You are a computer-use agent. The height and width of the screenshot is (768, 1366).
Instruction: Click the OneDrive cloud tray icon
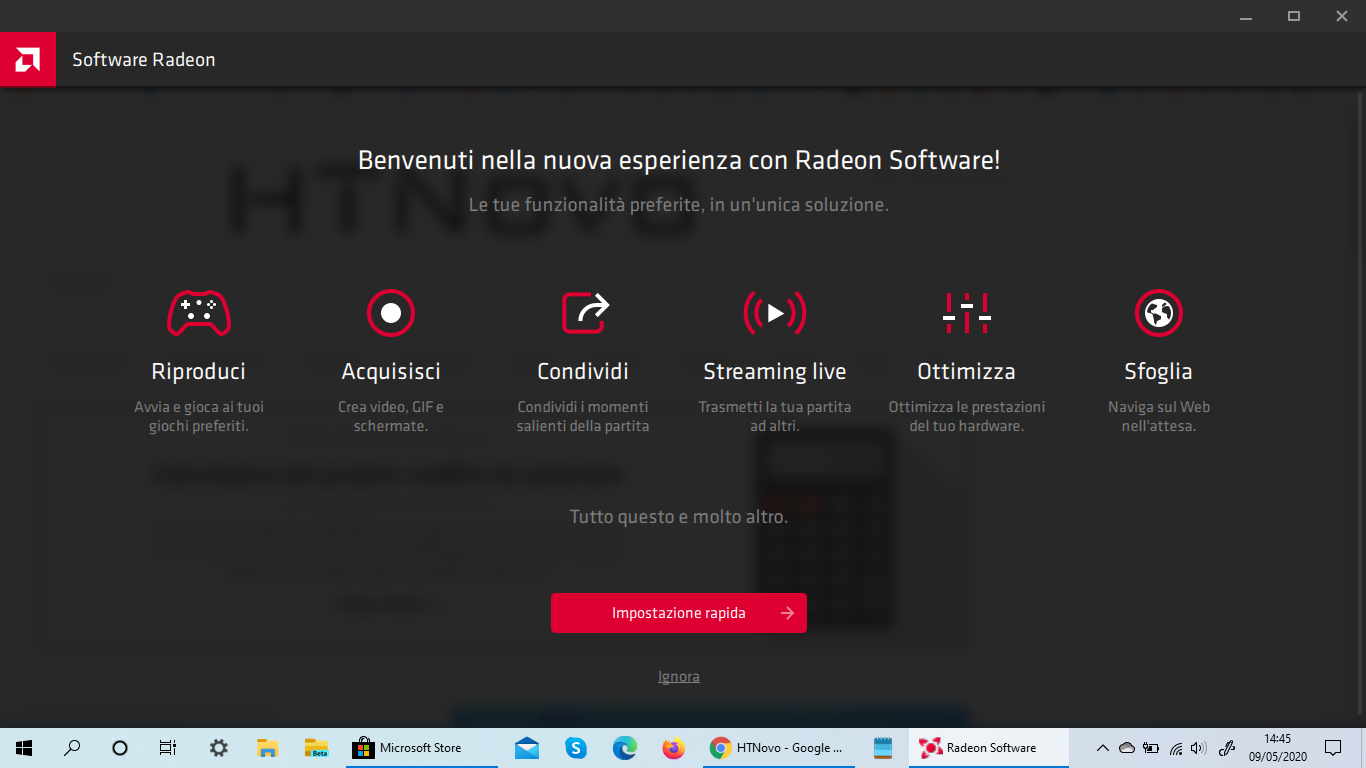[1127, 748]
